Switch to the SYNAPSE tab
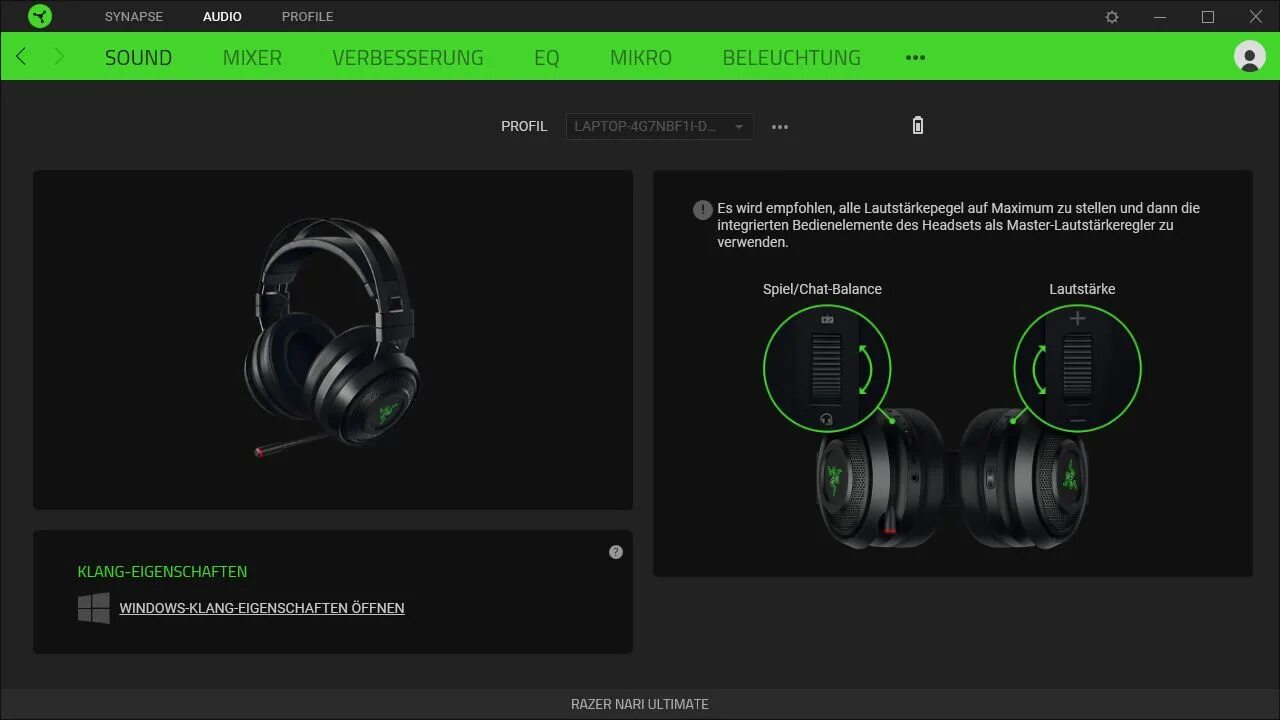 pos(134,17)
